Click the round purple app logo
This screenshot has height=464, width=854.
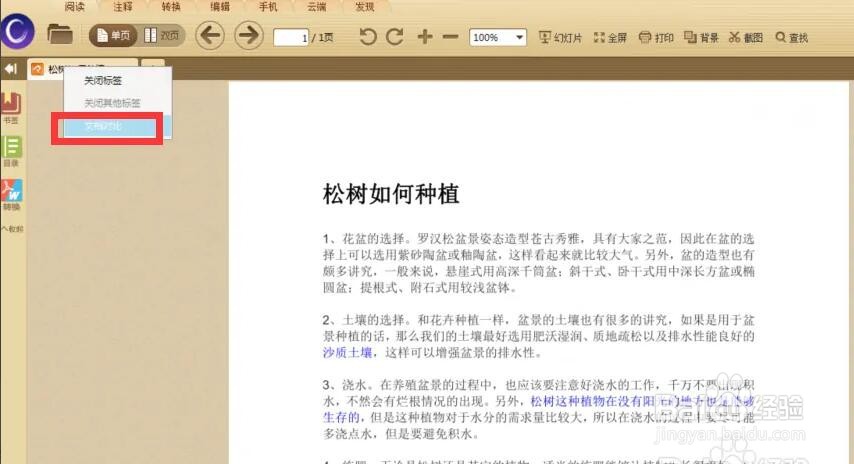(x=17, y=30)
